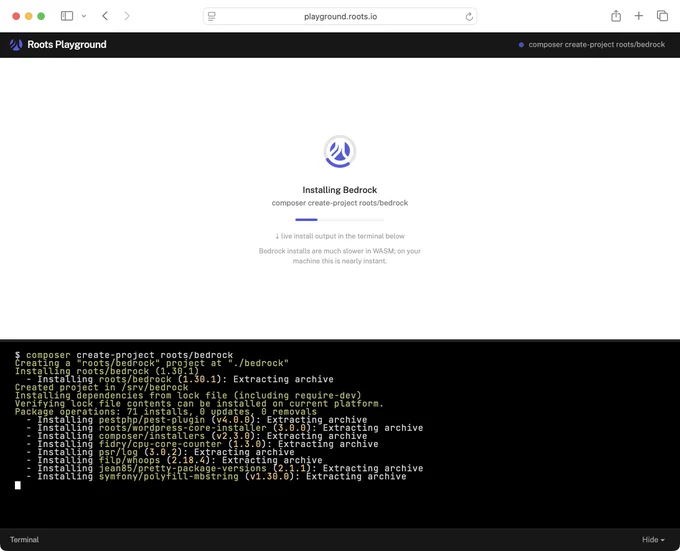Click the Roots logo icon in the header

point(16,45)
